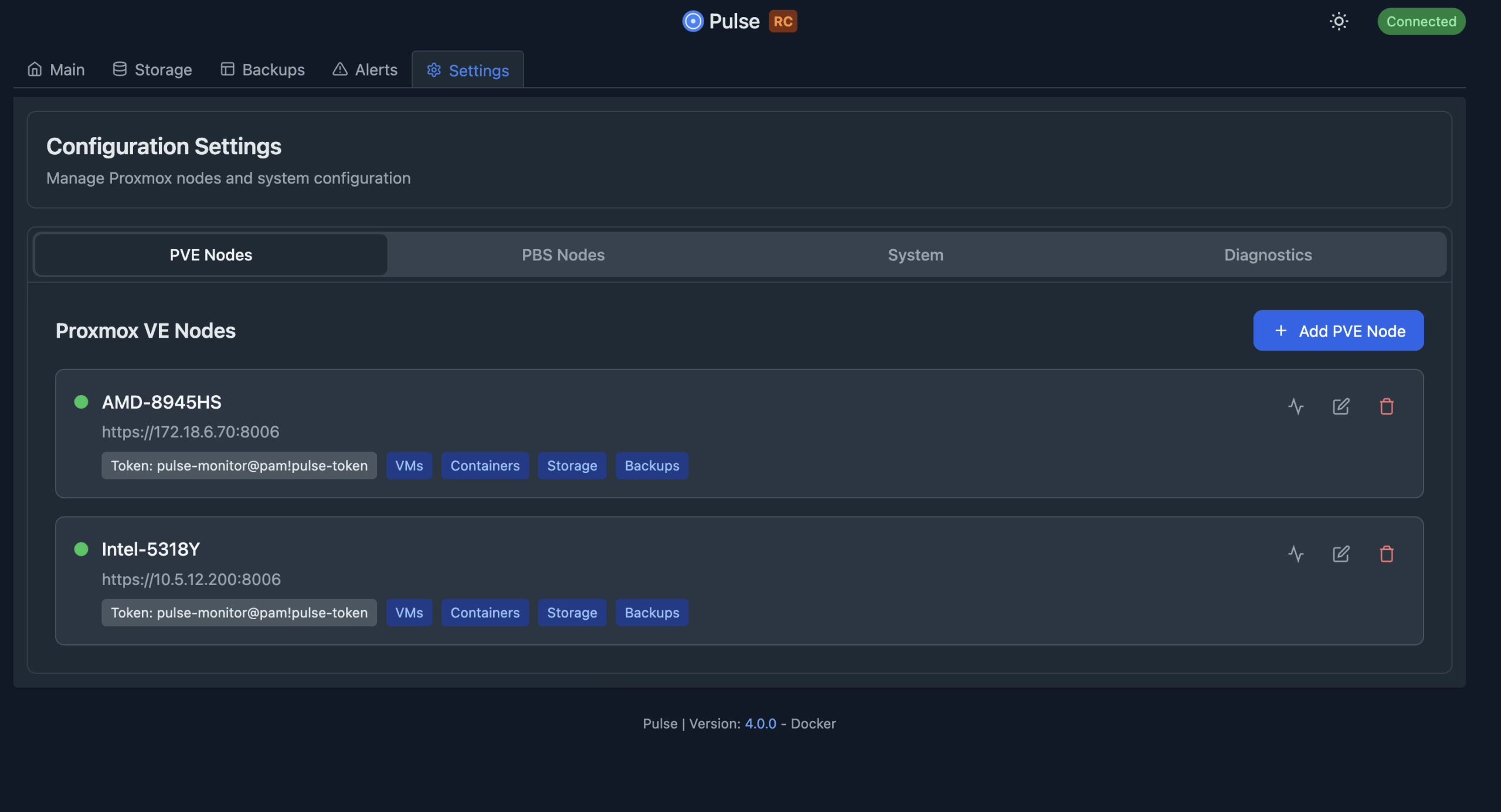1501x812 pixels.
Task: Open version 4.0.0 link in footer
Action: [760, 723]
